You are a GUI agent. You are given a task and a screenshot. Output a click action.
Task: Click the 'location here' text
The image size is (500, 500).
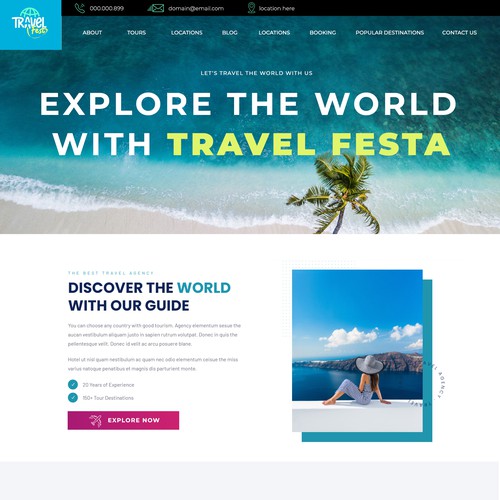coord(277,9)
